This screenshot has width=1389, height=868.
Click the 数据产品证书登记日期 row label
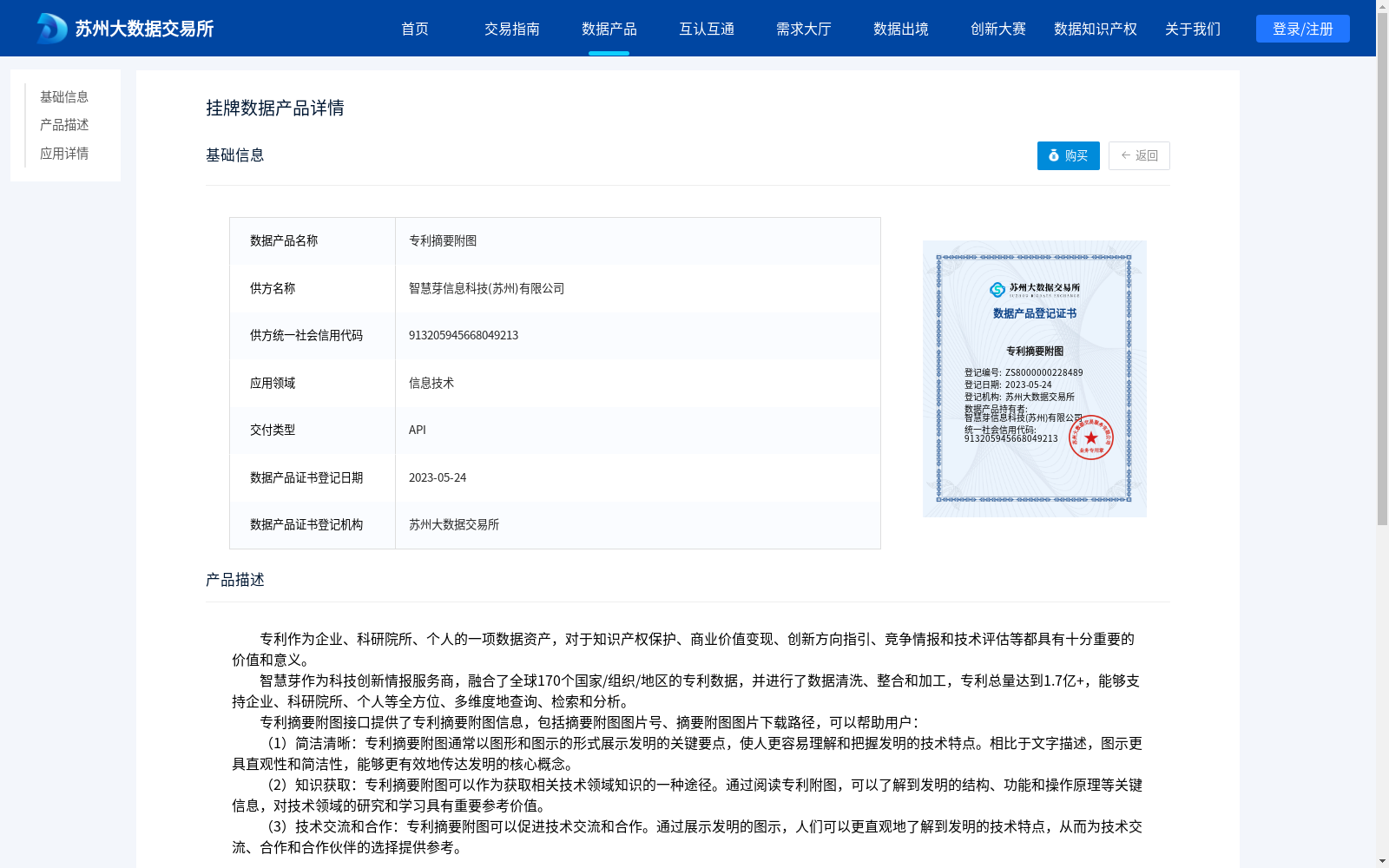(306, 477)
